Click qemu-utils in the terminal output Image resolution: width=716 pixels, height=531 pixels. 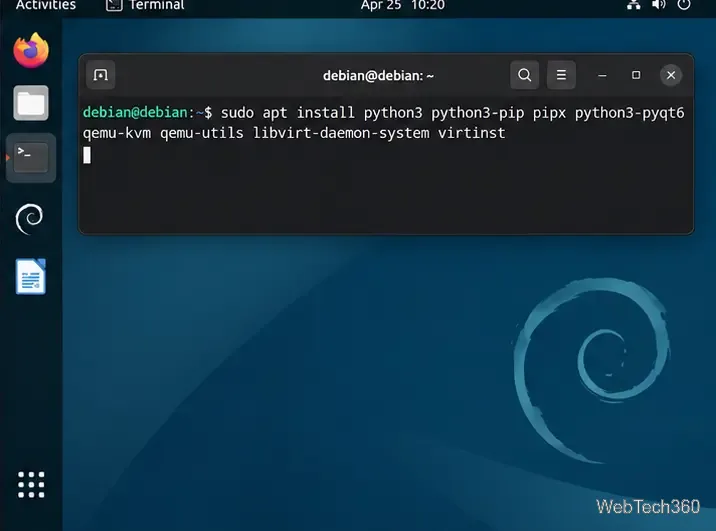(x=202, y=134)
